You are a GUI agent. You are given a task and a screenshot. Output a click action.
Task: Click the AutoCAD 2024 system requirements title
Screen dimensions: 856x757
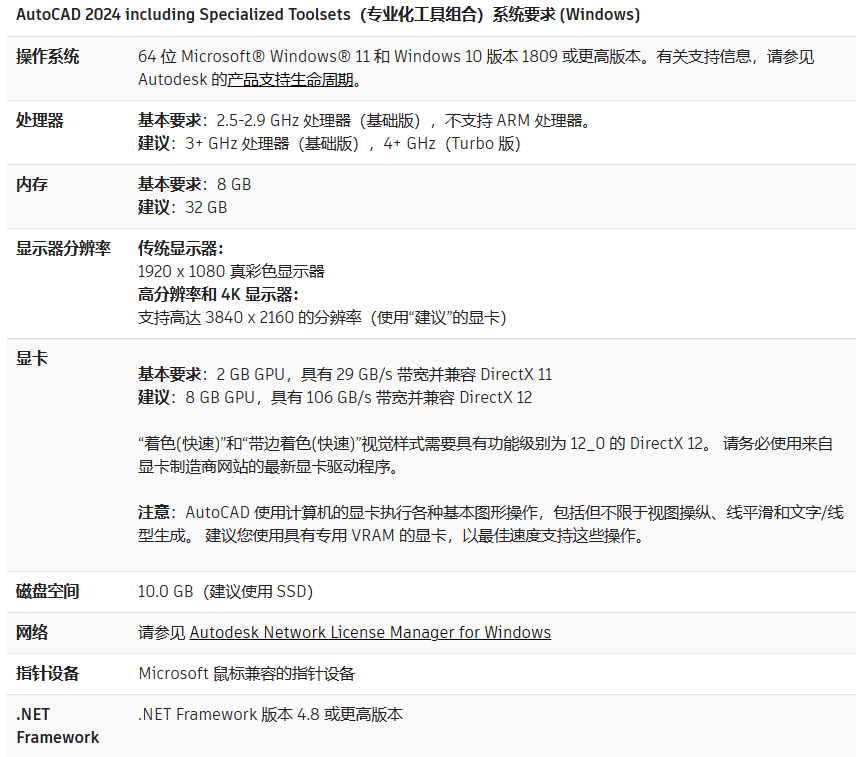click(x=328, y=15)
